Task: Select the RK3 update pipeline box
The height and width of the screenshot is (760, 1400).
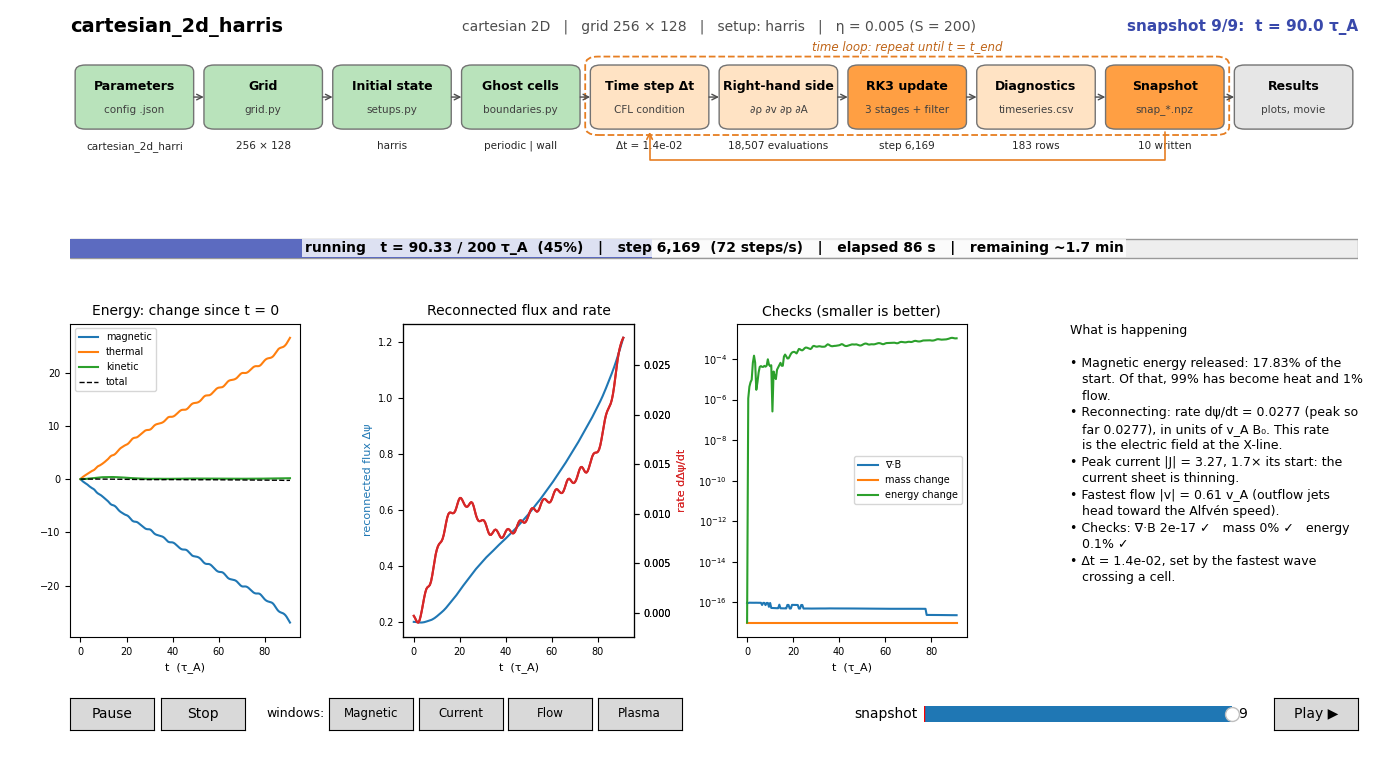Action: click(x=907, y=97)
